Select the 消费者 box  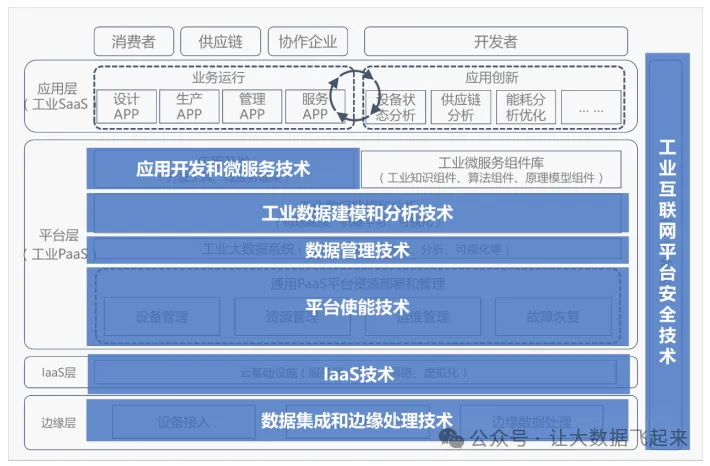[x=134, y=42]
